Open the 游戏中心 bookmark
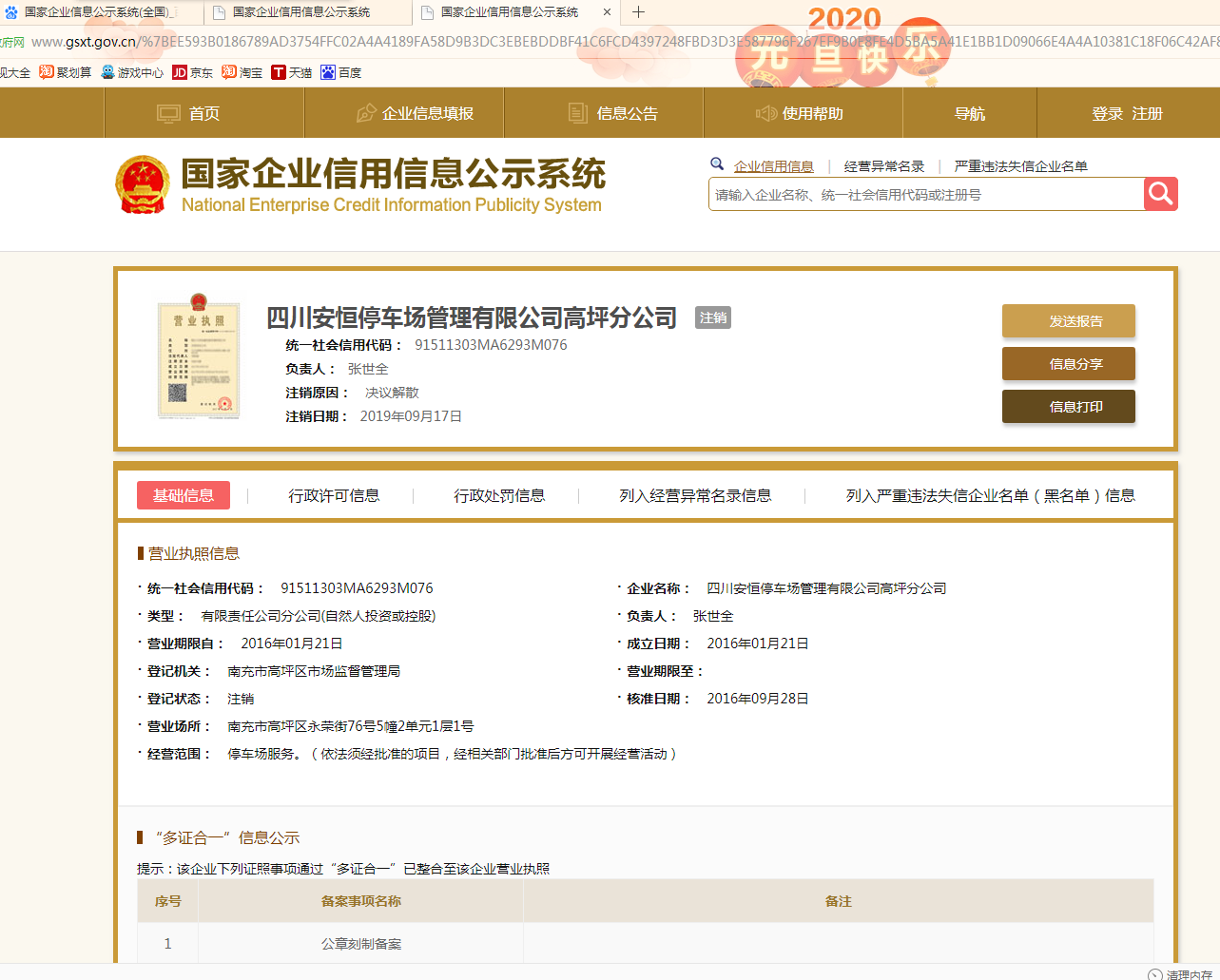Screen dimensions: 1220x980 coord(132,72)
